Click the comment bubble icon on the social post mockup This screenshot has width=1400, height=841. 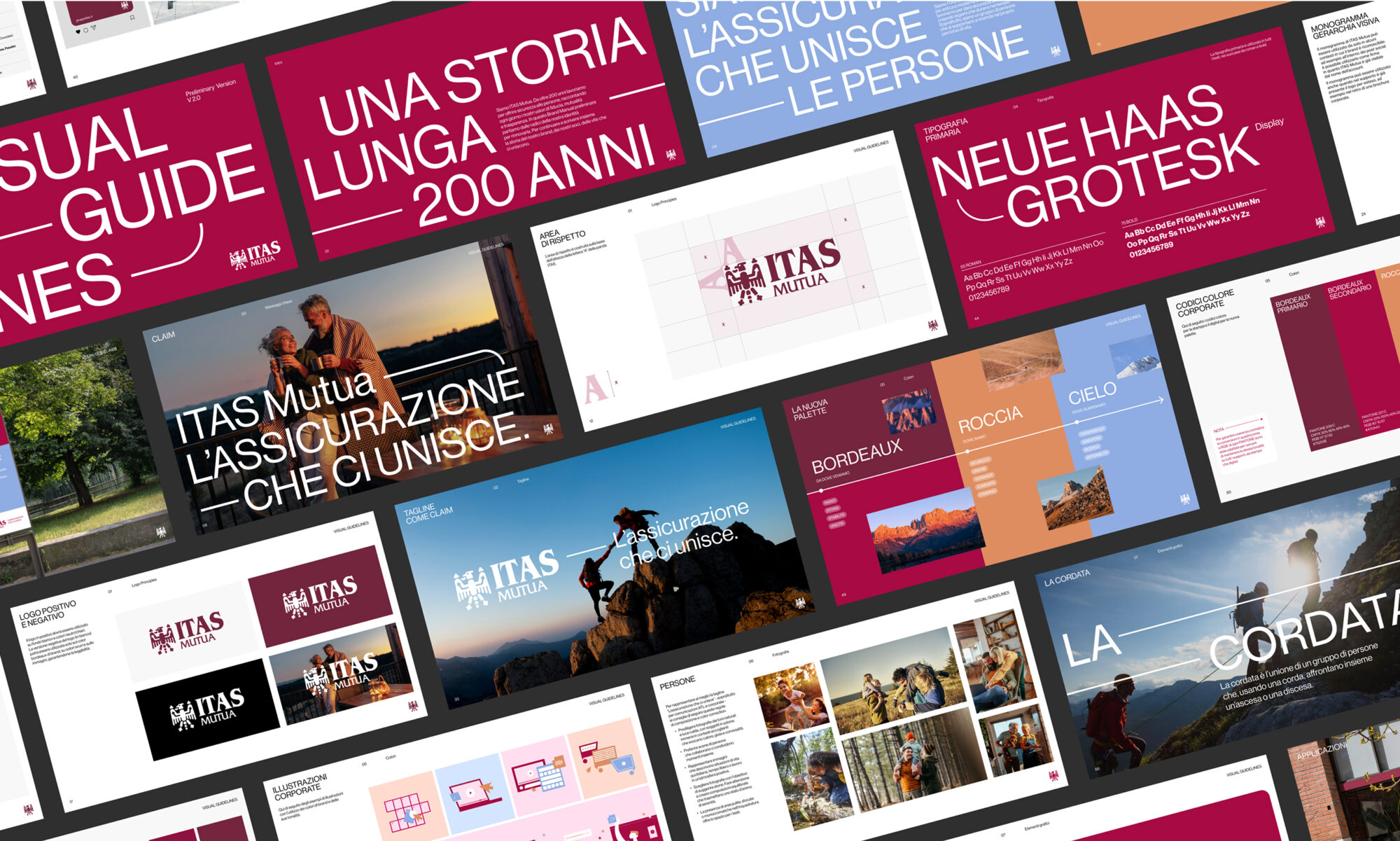coord(85,30)
